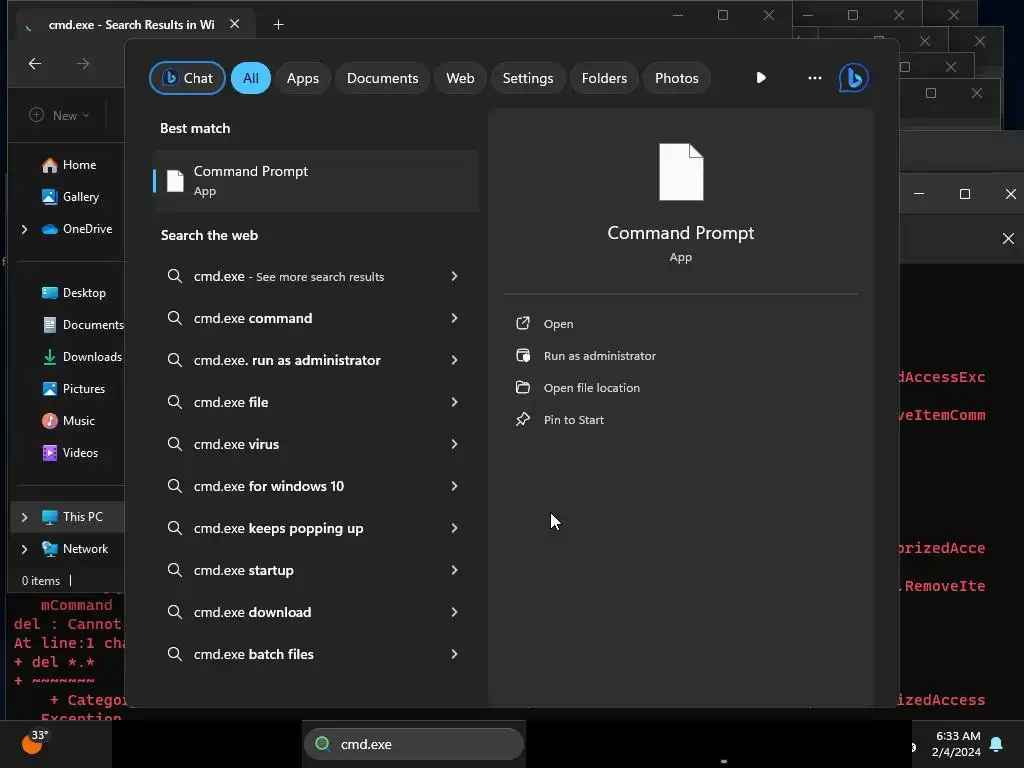Choose Open file location action

tap(592, 388)
